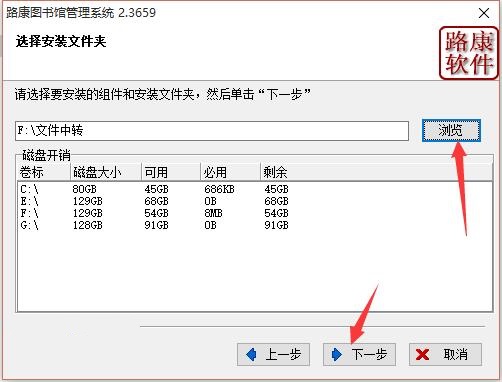Close the installer window

[484, 13]
